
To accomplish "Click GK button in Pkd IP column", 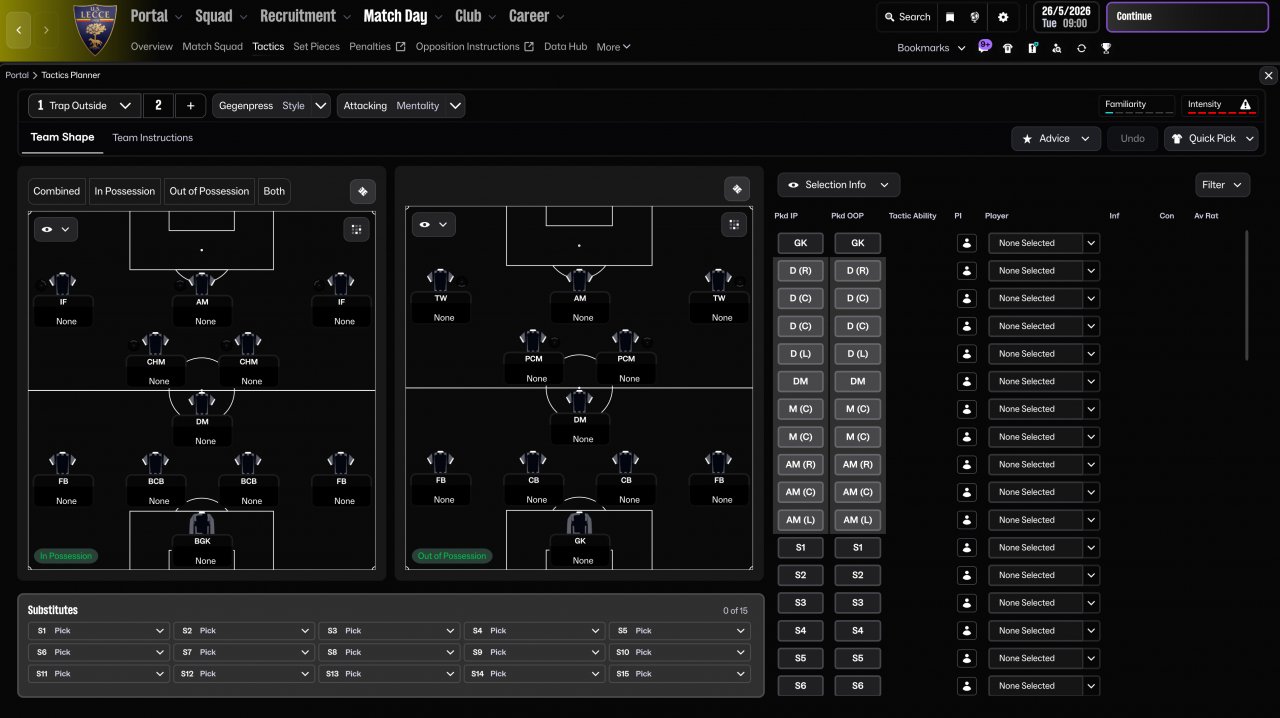I will coord(800,243).
